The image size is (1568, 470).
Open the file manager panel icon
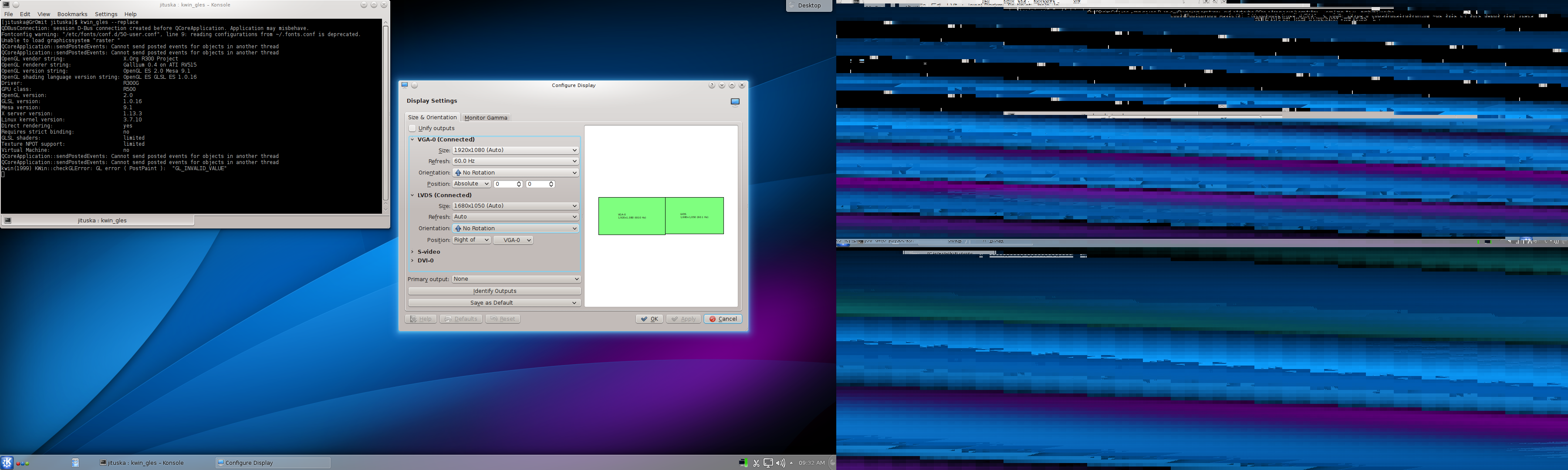tap(75, 463)
